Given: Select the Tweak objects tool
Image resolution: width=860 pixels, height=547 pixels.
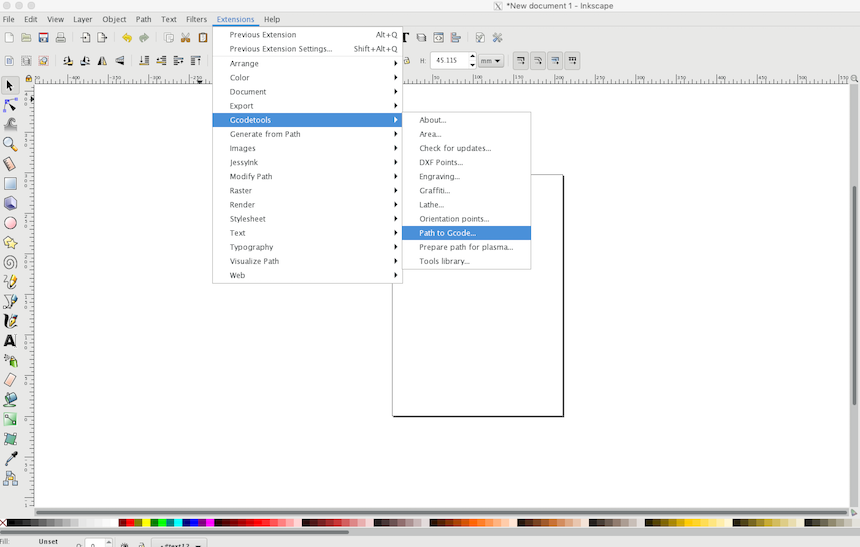Looking at the screenshot, I should tap(10, 125).
